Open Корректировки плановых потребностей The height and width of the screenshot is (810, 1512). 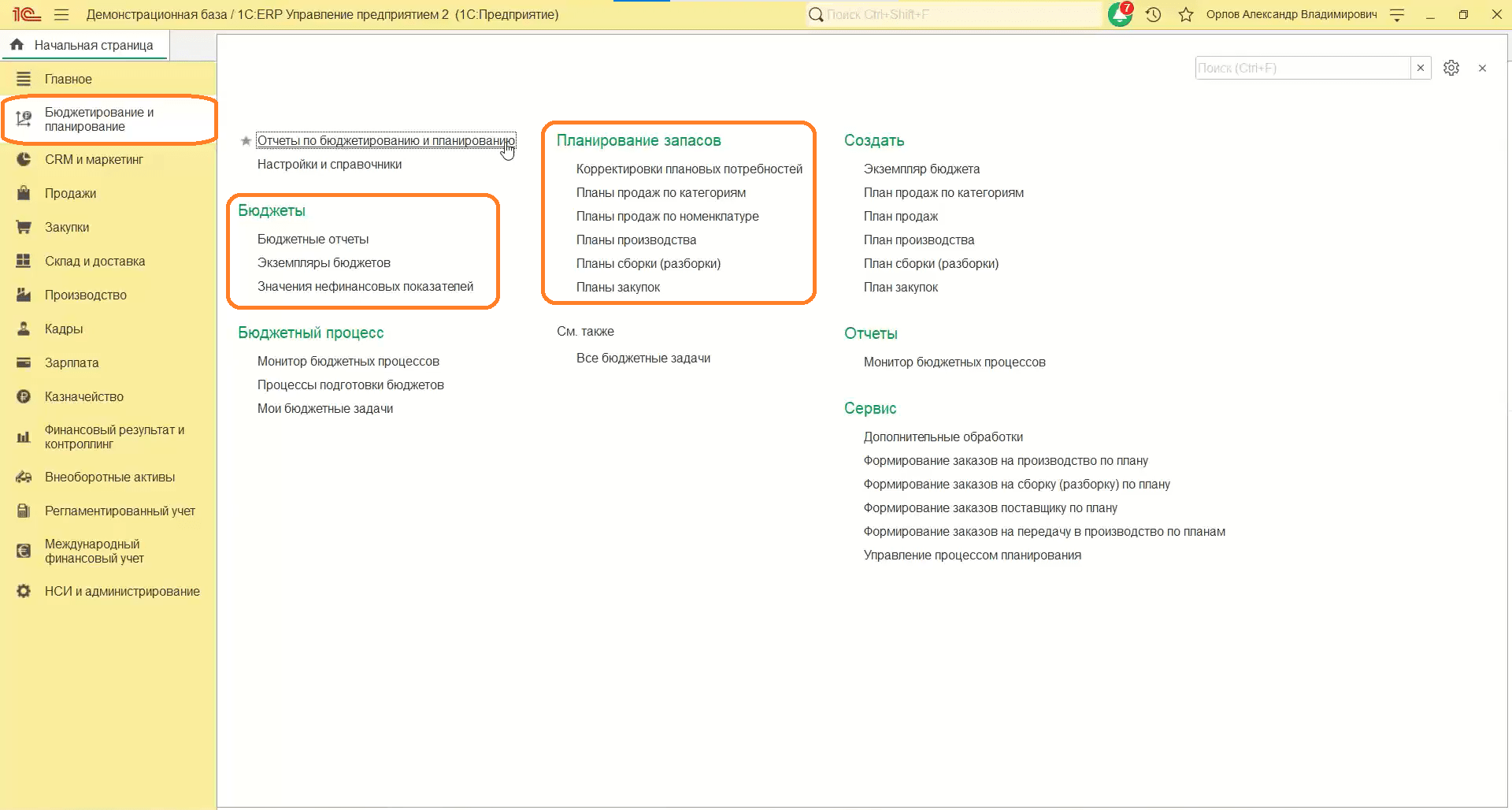tap(689, 169)
